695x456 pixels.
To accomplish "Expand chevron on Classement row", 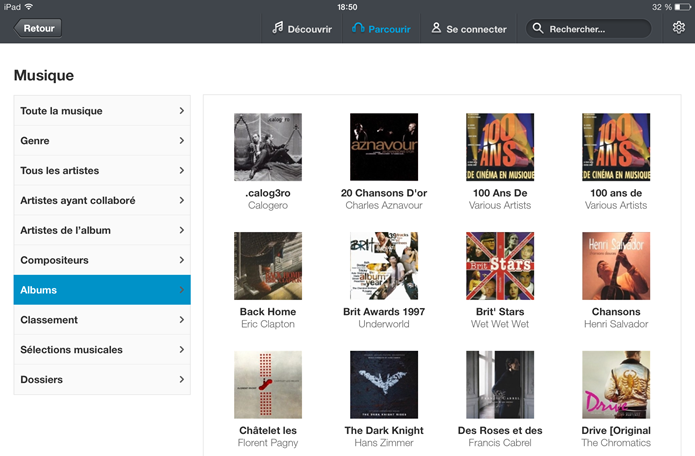I will click(182, 320).
